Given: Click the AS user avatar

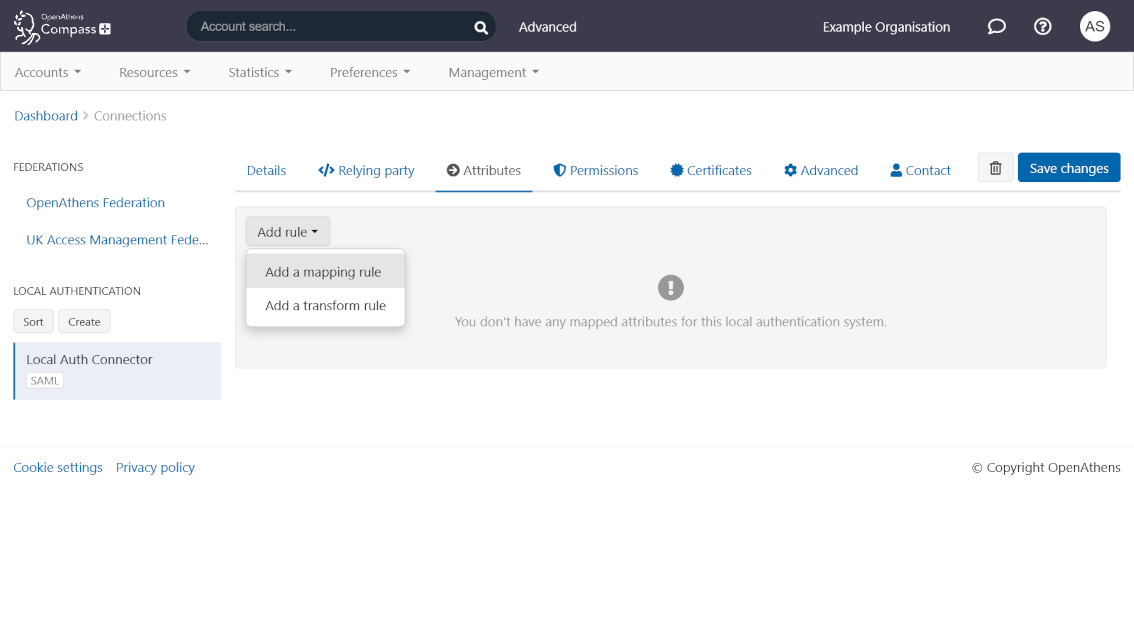Looking at the screenshot, I should tap(1095, 27).
